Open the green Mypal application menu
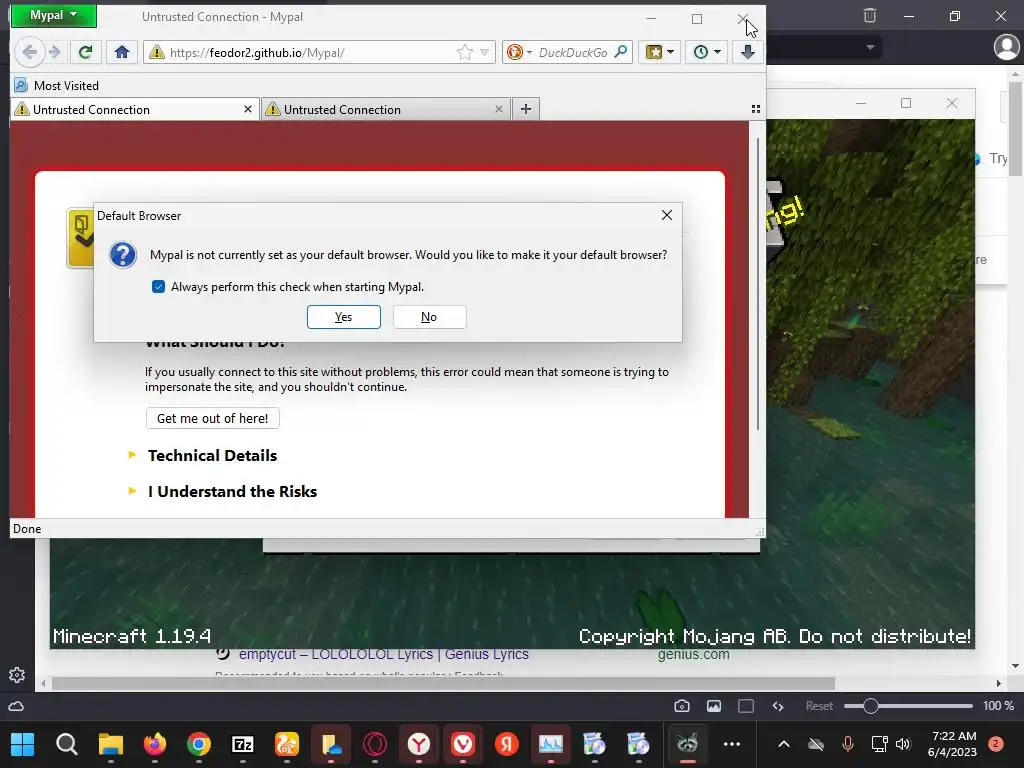The width and height of the screenshot is (1024, 768). 54,15
